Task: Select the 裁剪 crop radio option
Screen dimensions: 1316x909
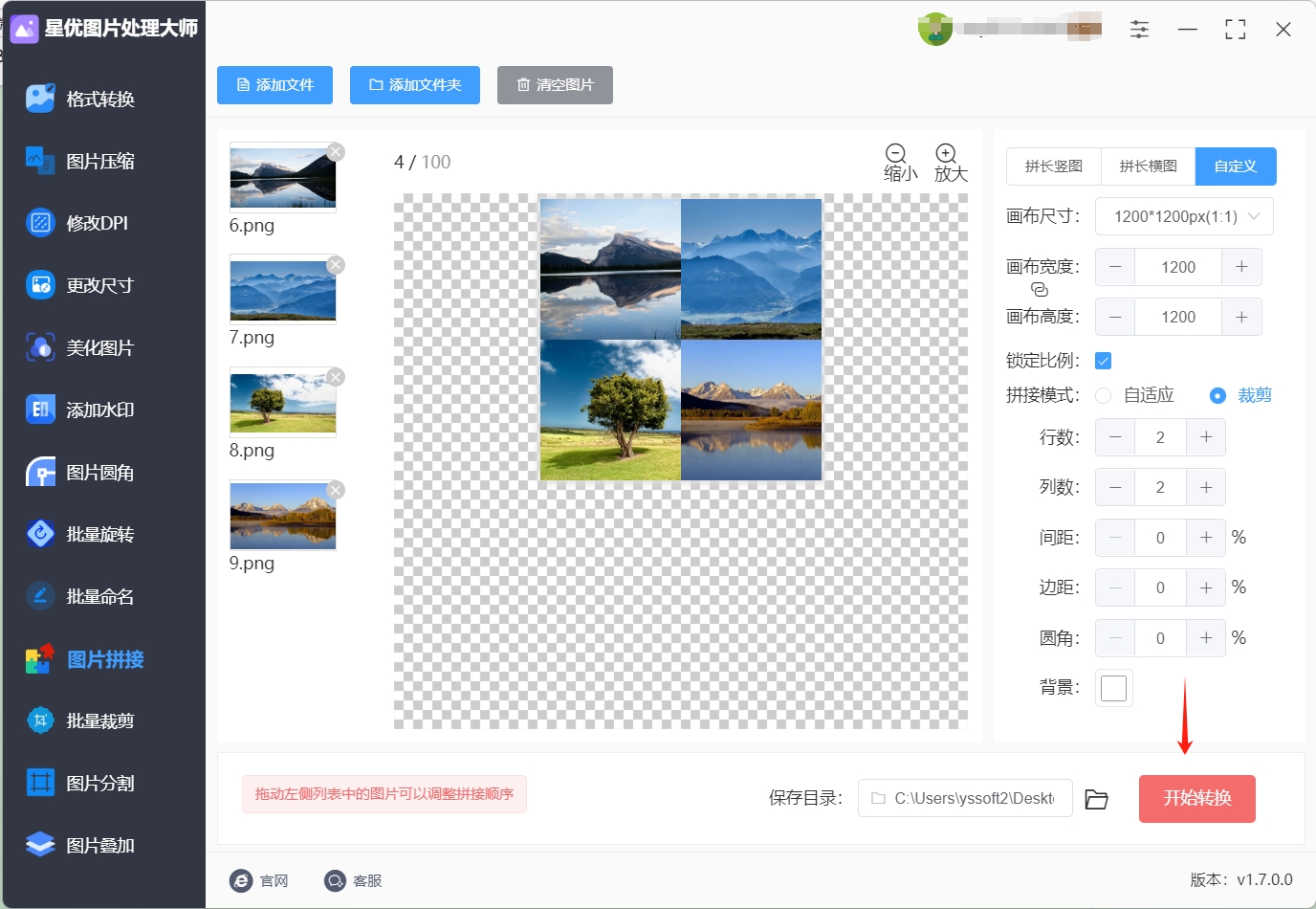Action: (x=1217, y=395)
